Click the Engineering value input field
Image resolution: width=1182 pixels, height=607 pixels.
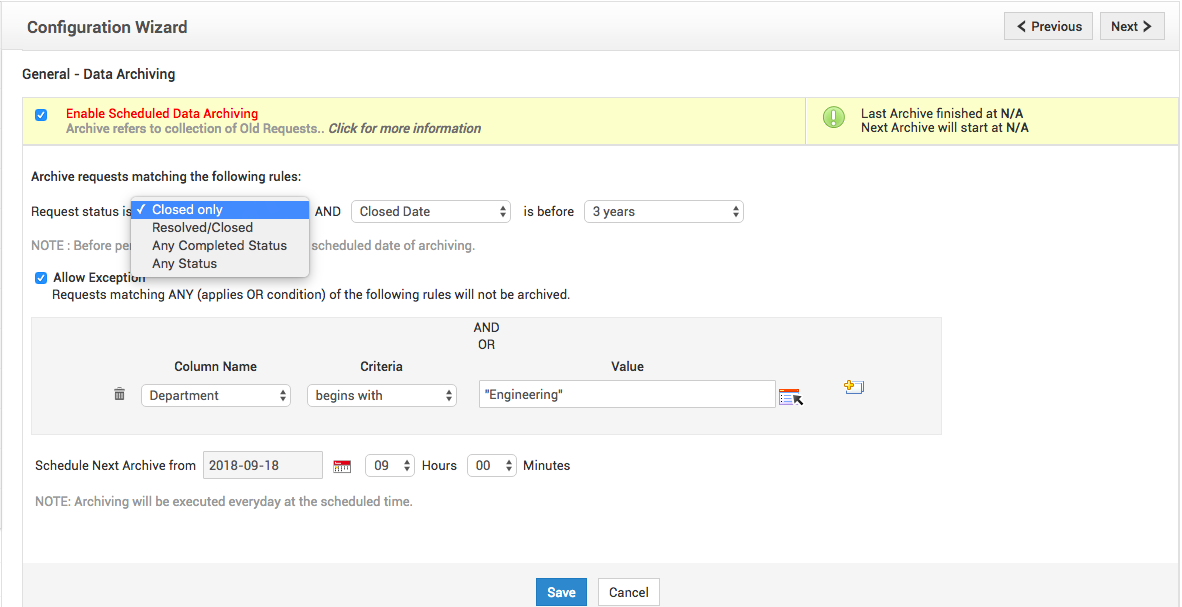click(x=627, y=394)
